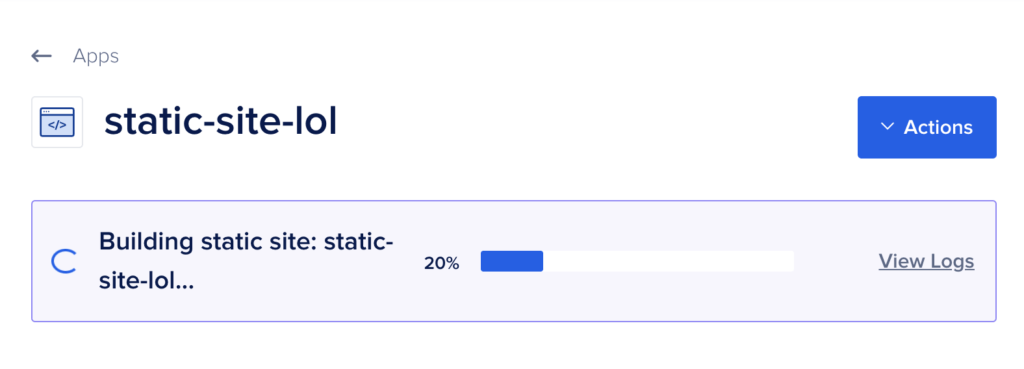Click the filled blue portion of progress bar
The image size is (1024, 369).
[x=512, y=261]
